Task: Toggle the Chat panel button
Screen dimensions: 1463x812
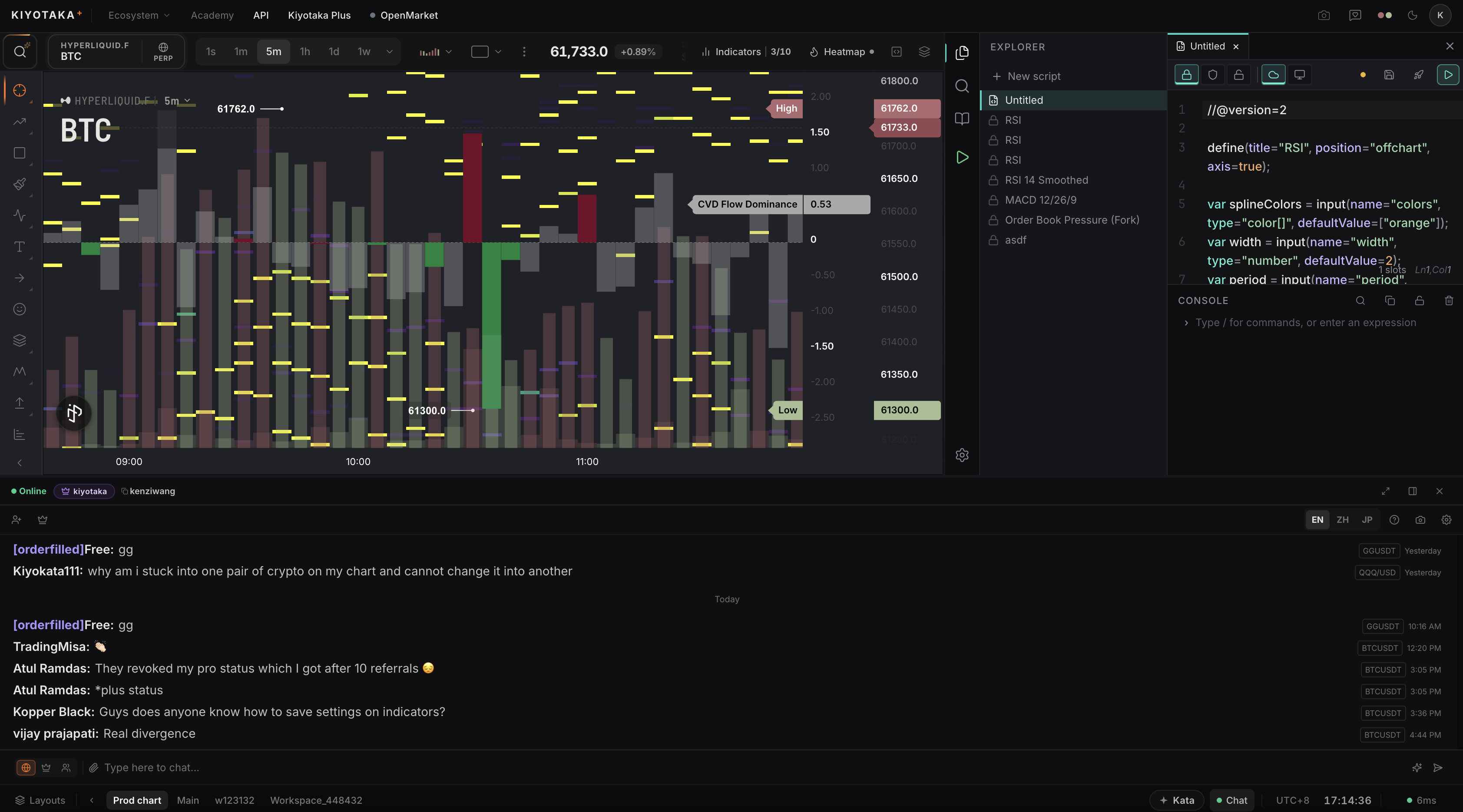Action: tap(1232, 799)
